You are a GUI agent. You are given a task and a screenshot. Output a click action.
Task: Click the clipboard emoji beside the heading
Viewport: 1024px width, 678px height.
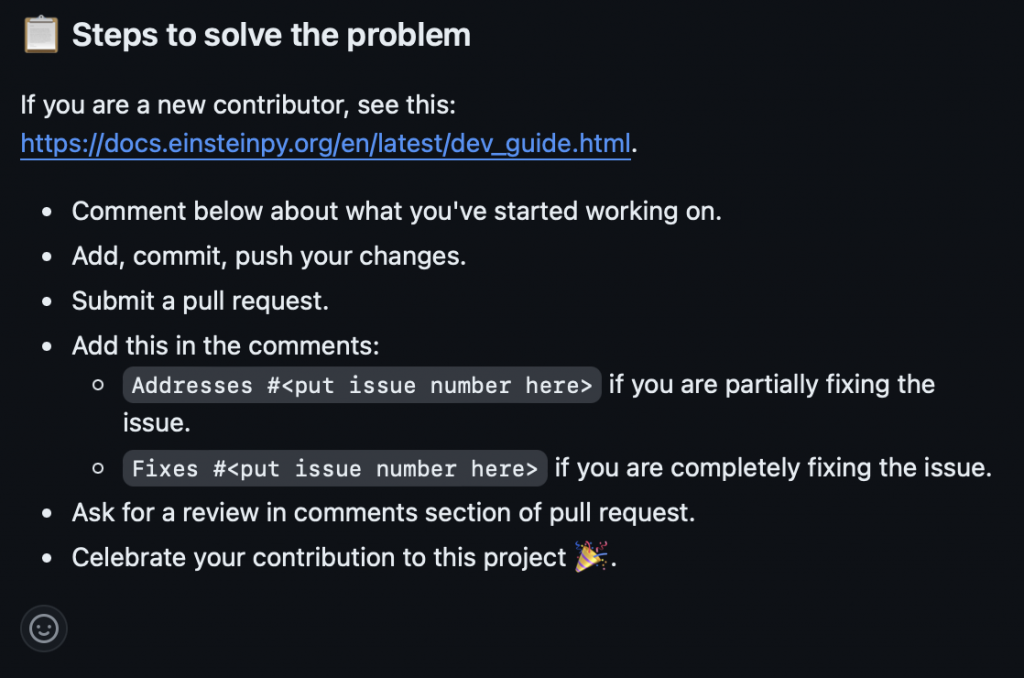pos(41,35)
